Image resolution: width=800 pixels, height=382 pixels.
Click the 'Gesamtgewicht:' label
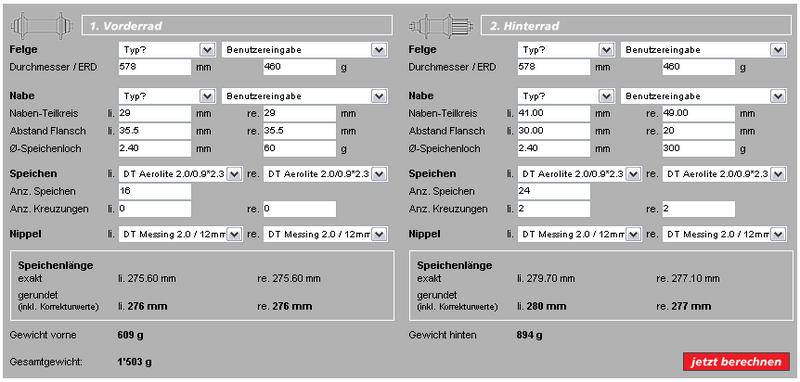tap(46, 363)
